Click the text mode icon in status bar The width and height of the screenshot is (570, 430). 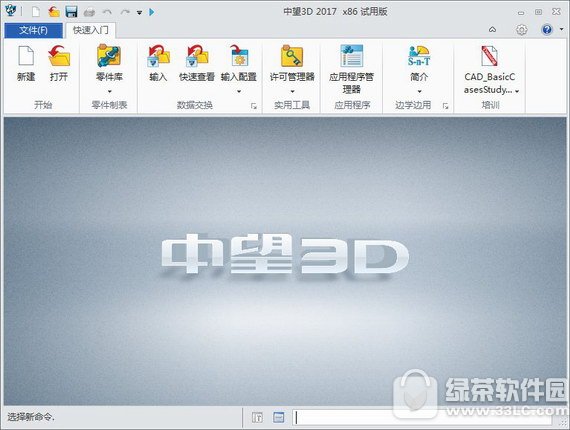click(x=257, y=417)
